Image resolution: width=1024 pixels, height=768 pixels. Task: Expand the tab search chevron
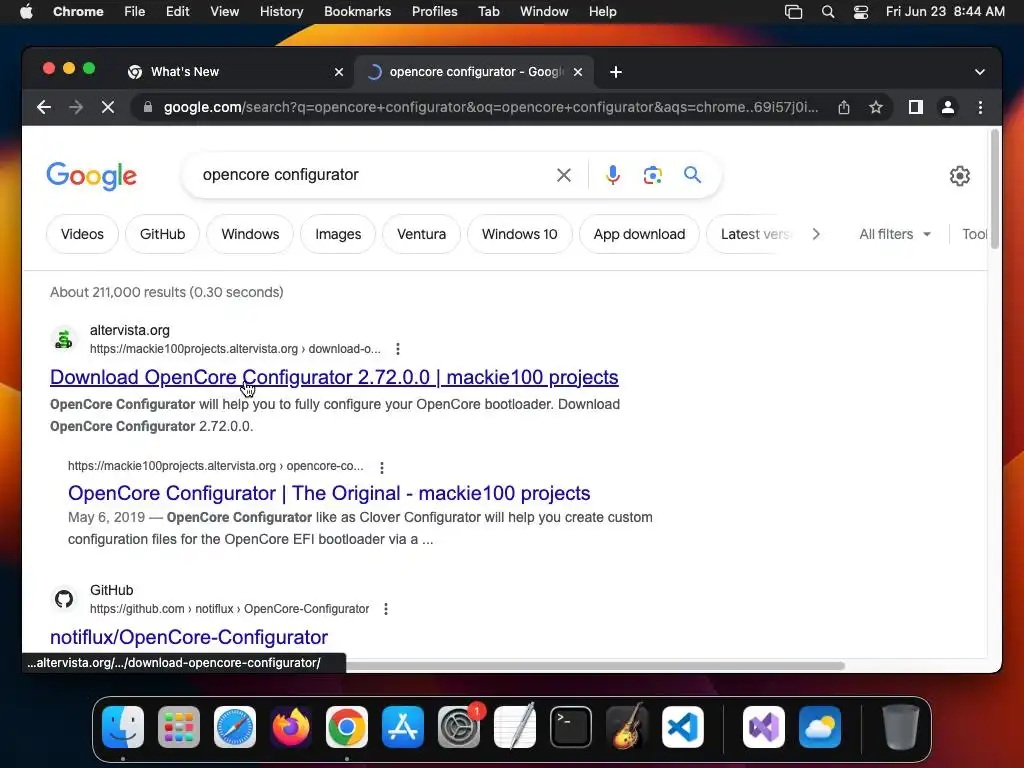tap(980, 72)
